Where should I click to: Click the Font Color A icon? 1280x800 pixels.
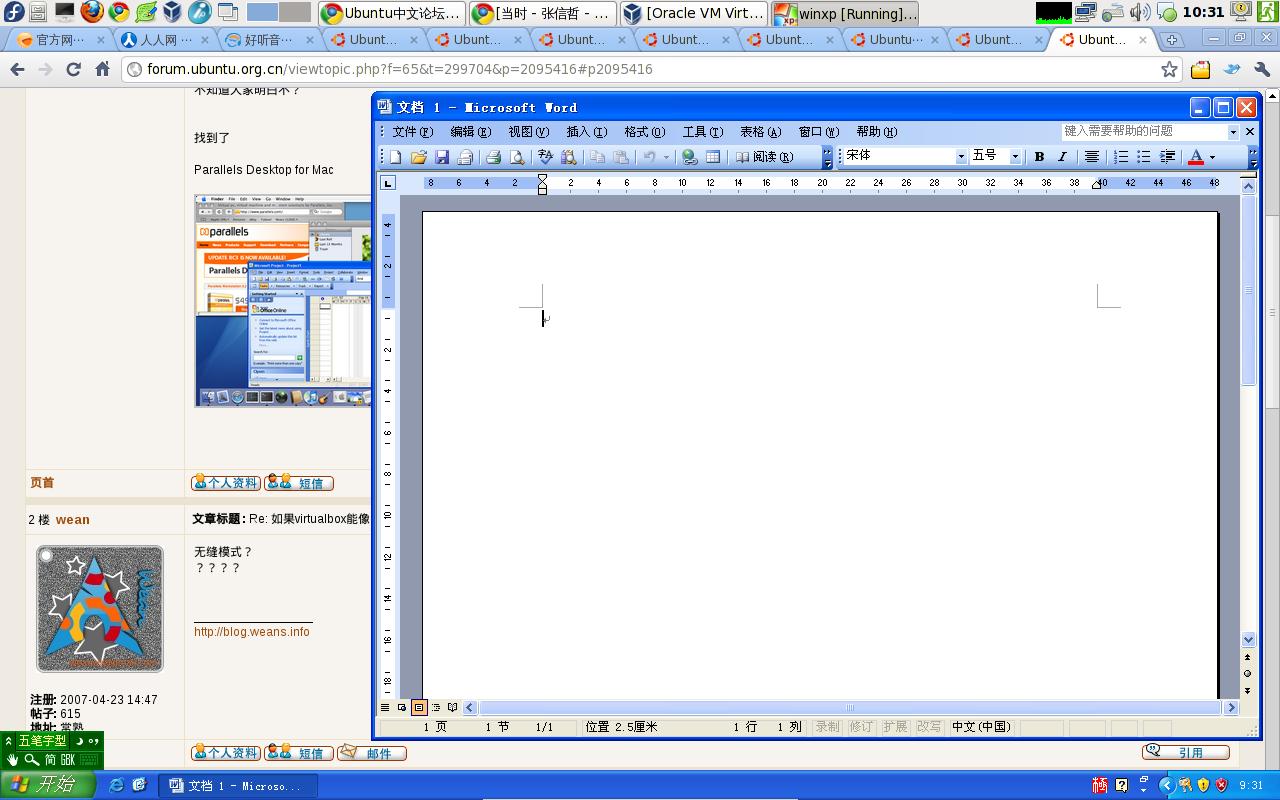[1196, 157]
